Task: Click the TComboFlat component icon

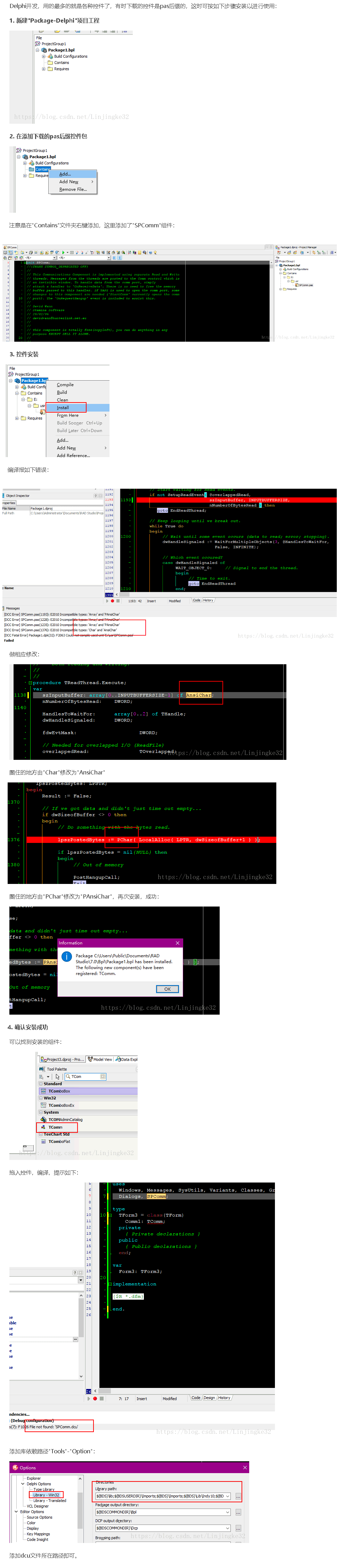Action: point(43,1141)
